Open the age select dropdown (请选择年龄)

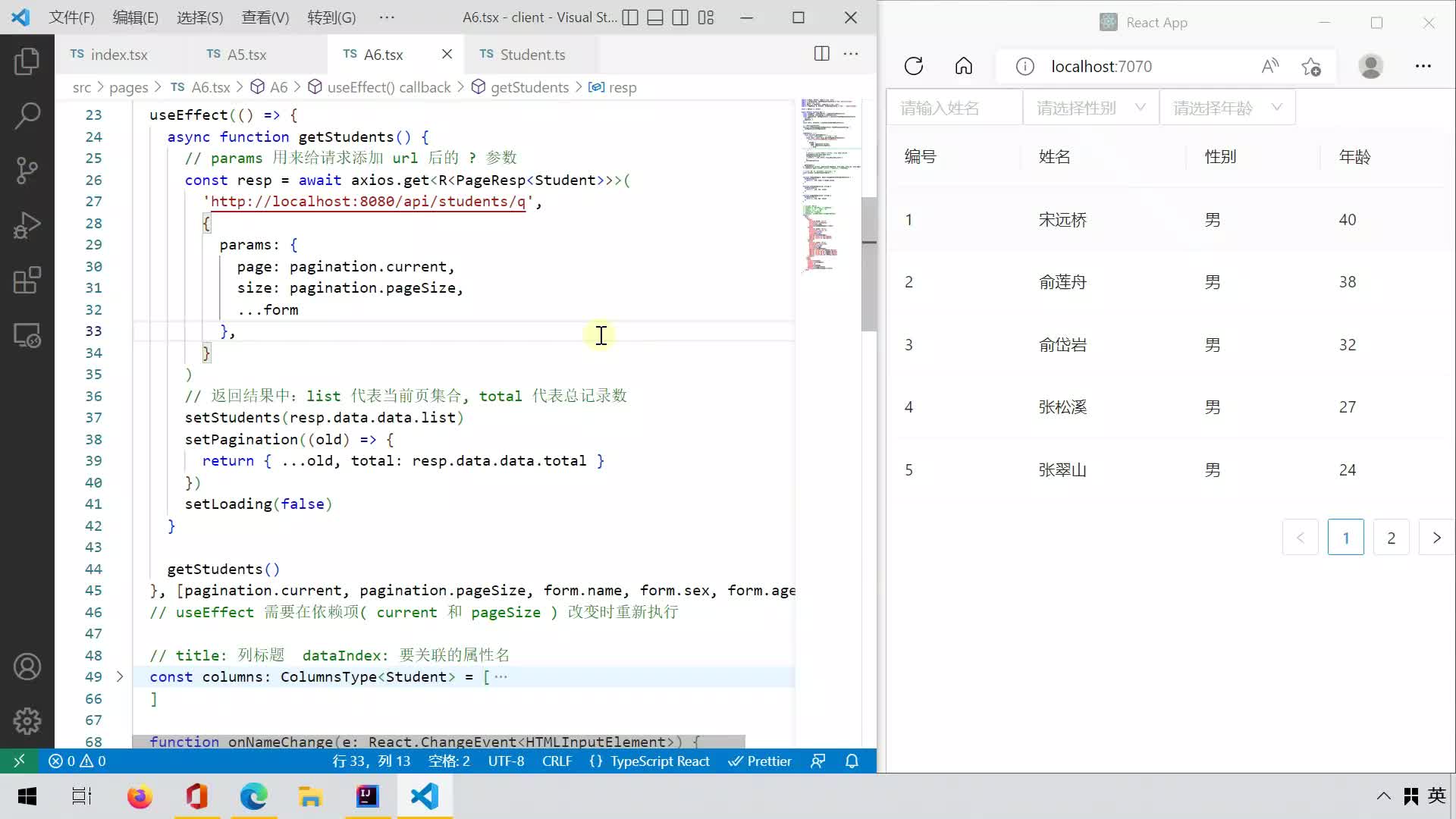[x=1227, y=108]
